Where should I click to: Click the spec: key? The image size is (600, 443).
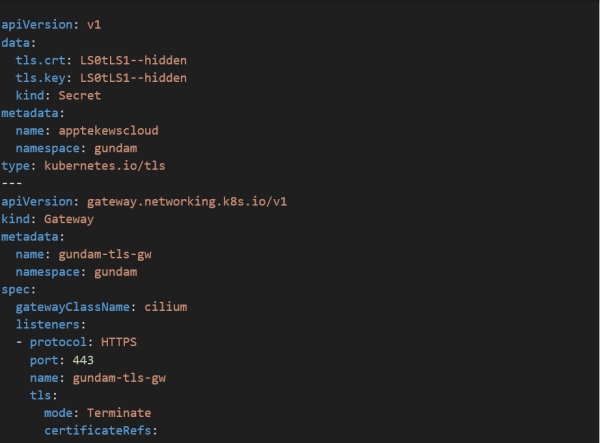pos(17,289)
